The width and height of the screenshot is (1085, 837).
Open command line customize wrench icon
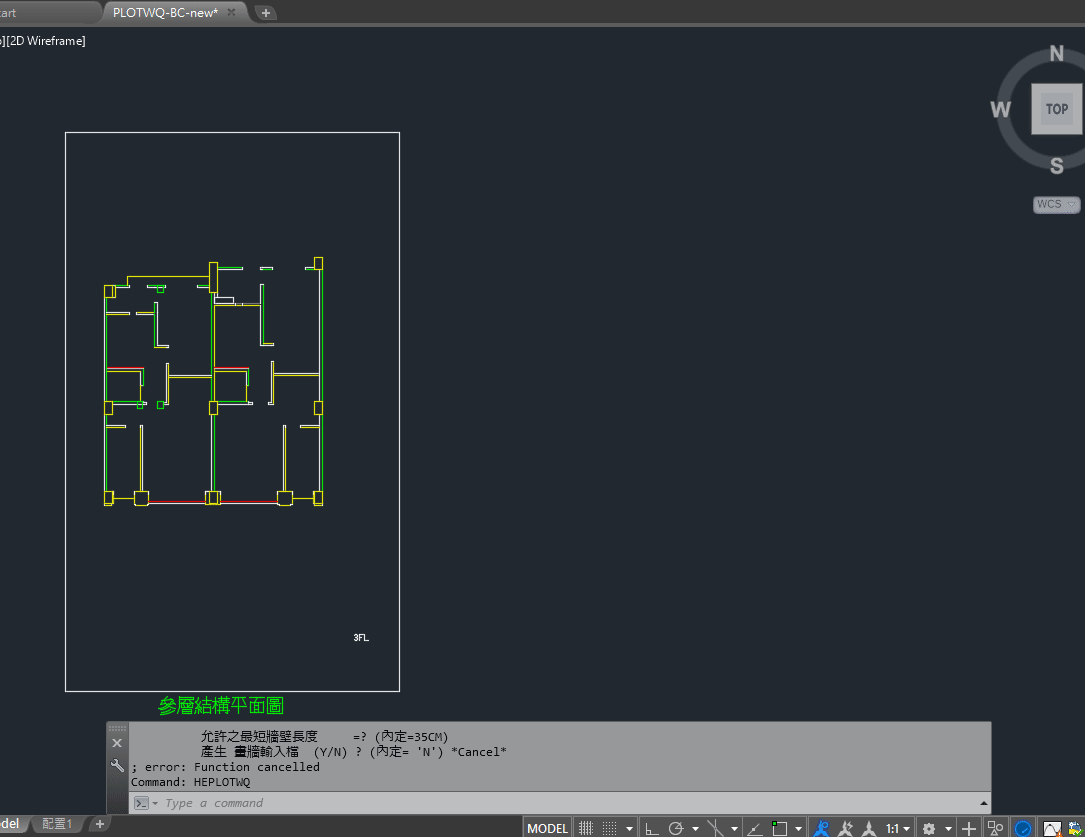tap(117, 766)
